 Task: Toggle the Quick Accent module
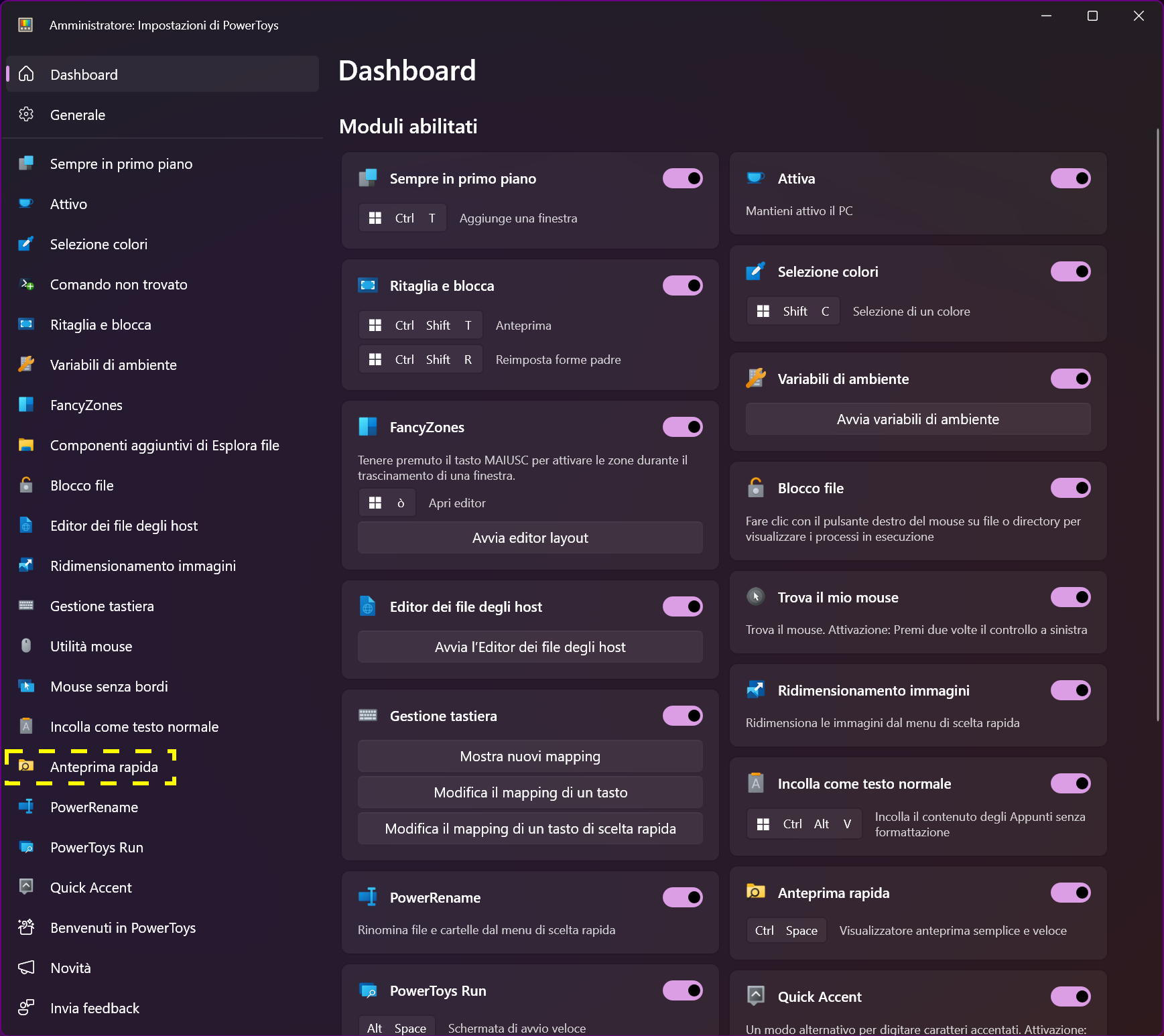[x=1071, y=996]
